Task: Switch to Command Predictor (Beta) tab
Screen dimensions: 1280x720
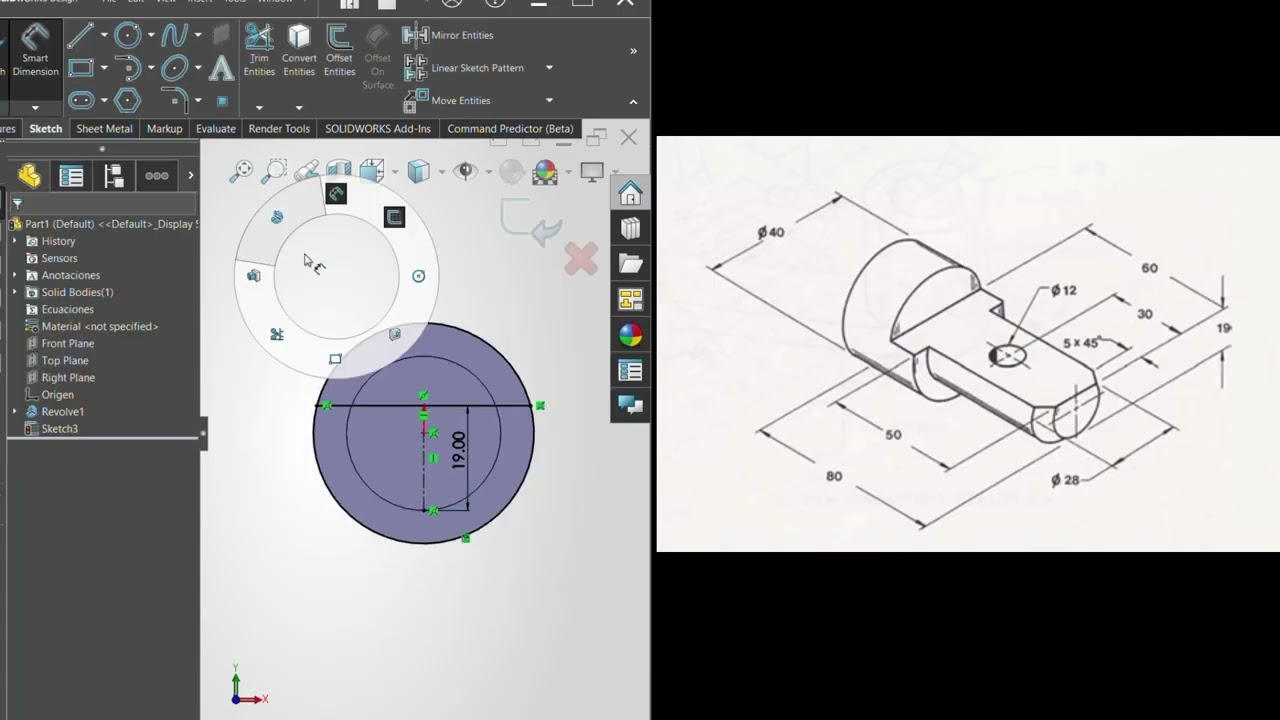Action: click(510, 129)
